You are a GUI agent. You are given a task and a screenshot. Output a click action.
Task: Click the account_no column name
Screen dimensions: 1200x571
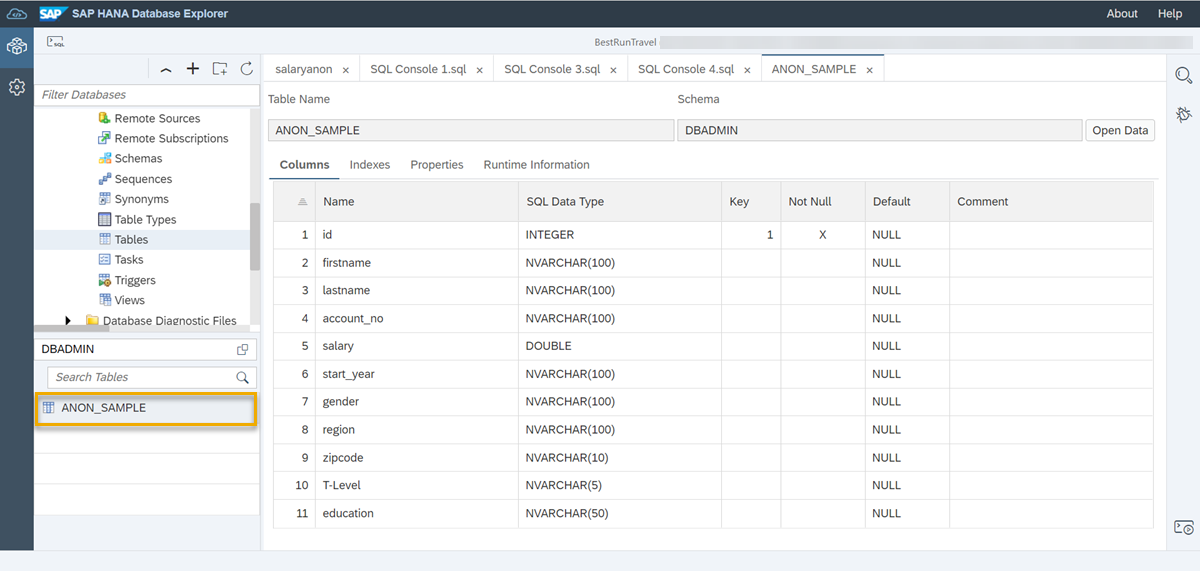tap(353, 318)
